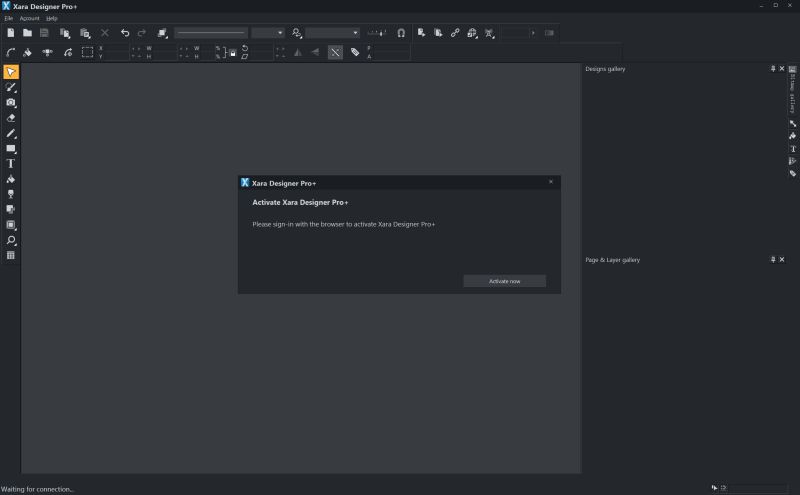The height and width of the screenshot is (495, 800).
Task: Select the Shadow tool
Action: (11, 209)
